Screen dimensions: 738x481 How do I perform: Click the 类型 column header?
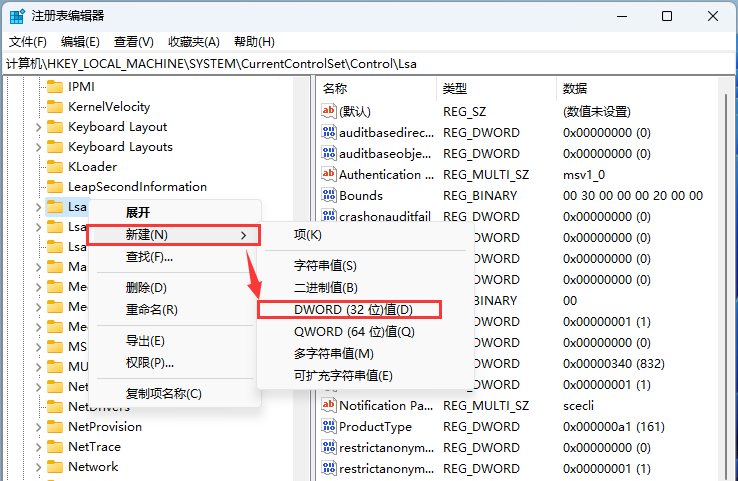(497, 88)
